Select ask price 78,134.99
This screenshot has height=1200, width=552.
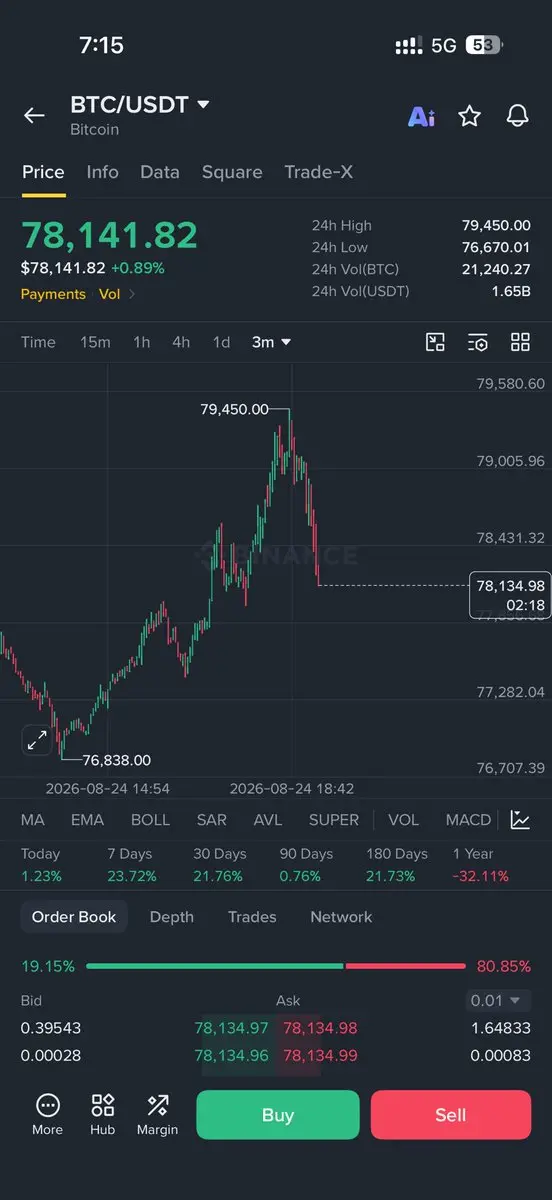coord(320,1055)
